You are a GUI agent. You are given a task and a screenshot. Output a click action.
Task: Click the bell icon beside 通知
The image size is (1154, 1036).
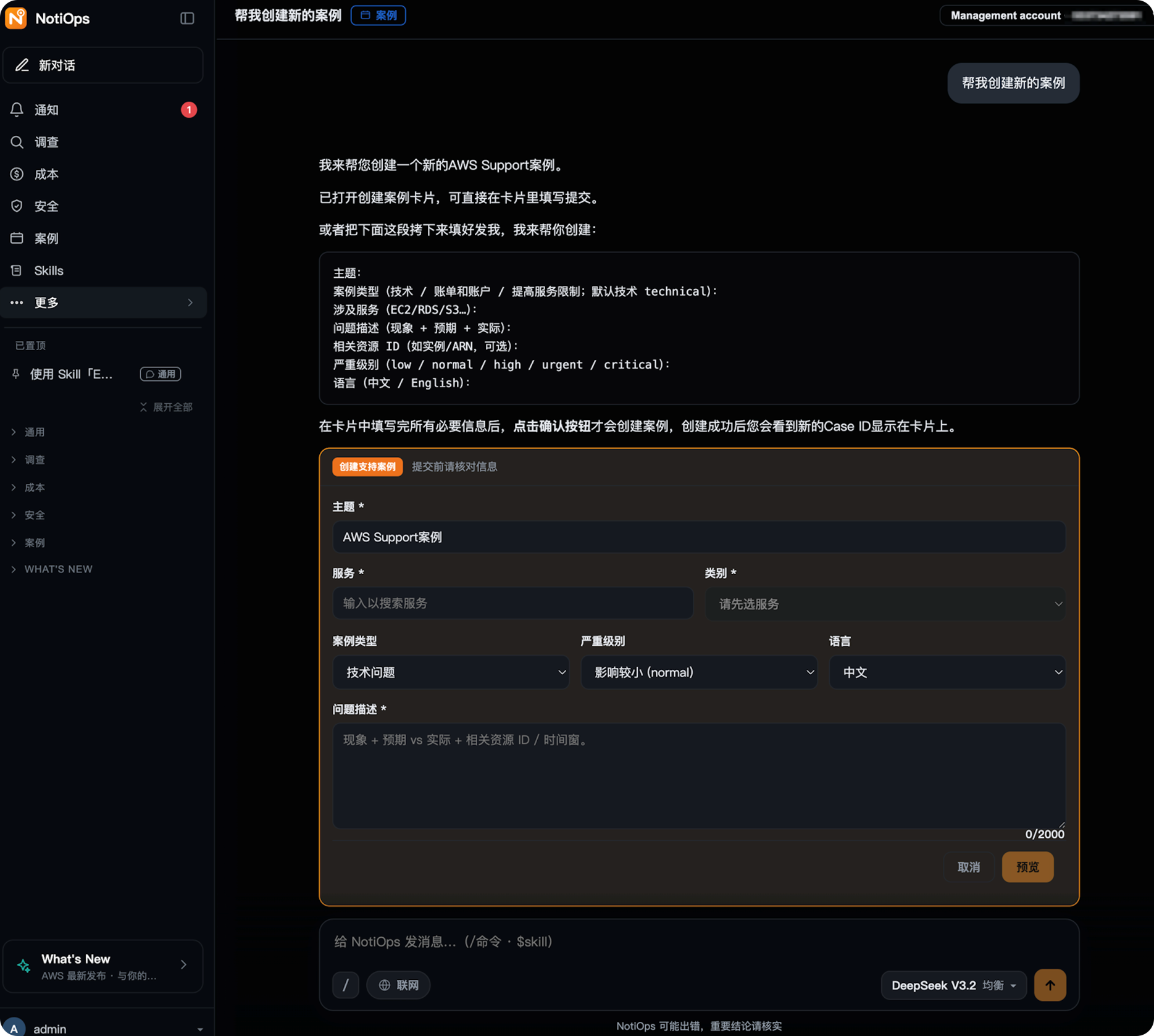click(x=17, y=110)
